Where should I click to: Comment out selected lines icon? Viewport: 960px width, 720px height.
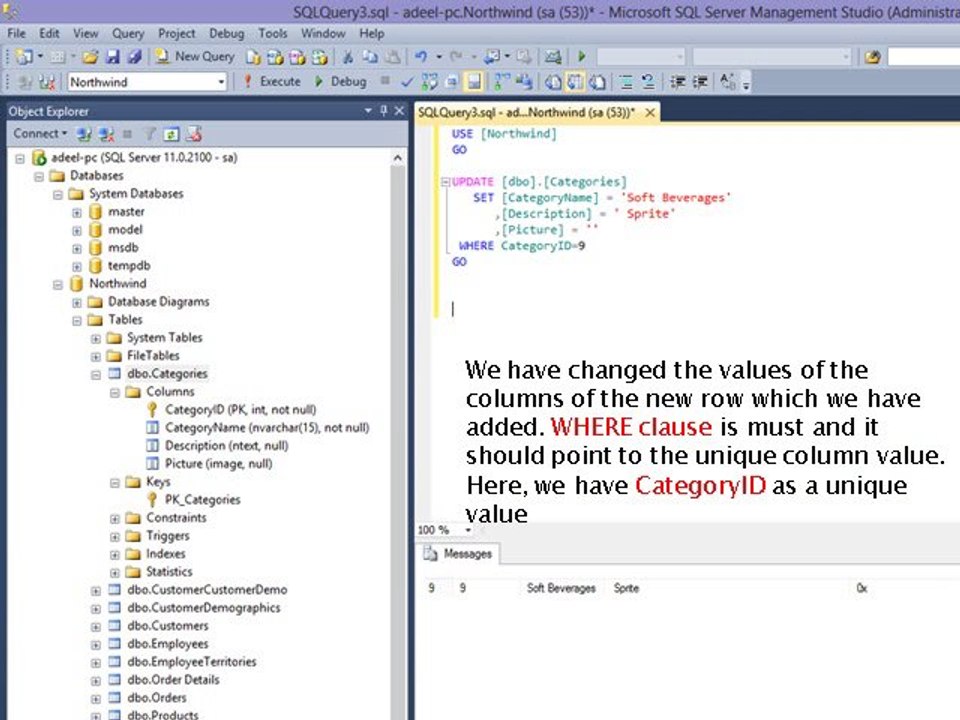(625, 81)
